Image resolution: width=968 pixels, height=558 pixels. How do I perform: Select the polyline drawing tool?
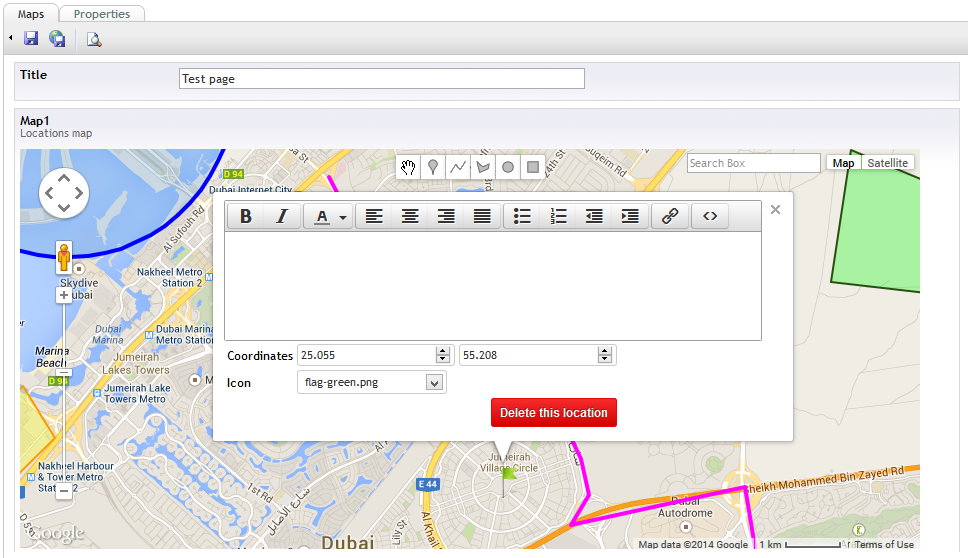(457, 167)
